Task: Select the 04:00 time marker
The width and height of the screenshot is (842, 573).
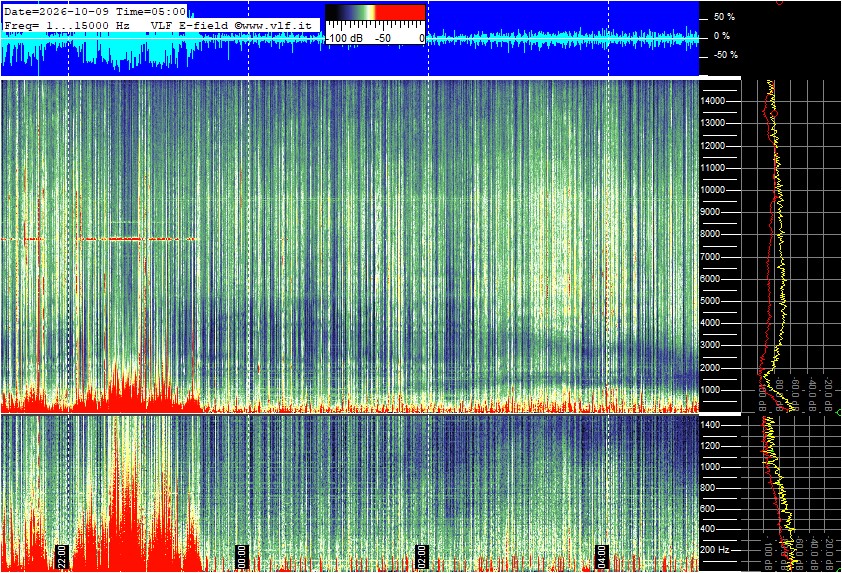Action: pos(601,557)
